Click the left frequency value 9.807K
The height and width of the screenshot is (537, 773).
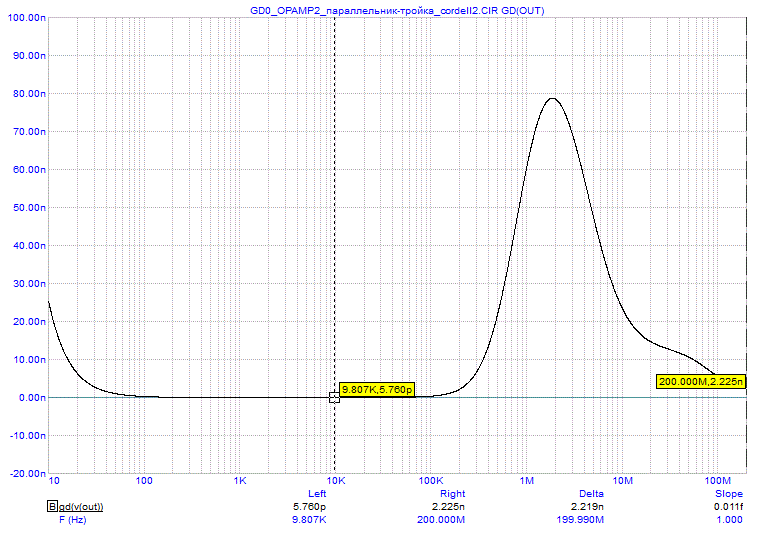[x=309, y=519]
